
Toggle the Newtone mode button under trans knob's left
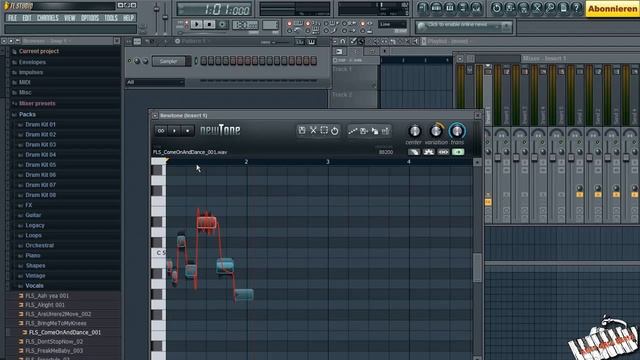coord(443,152)
